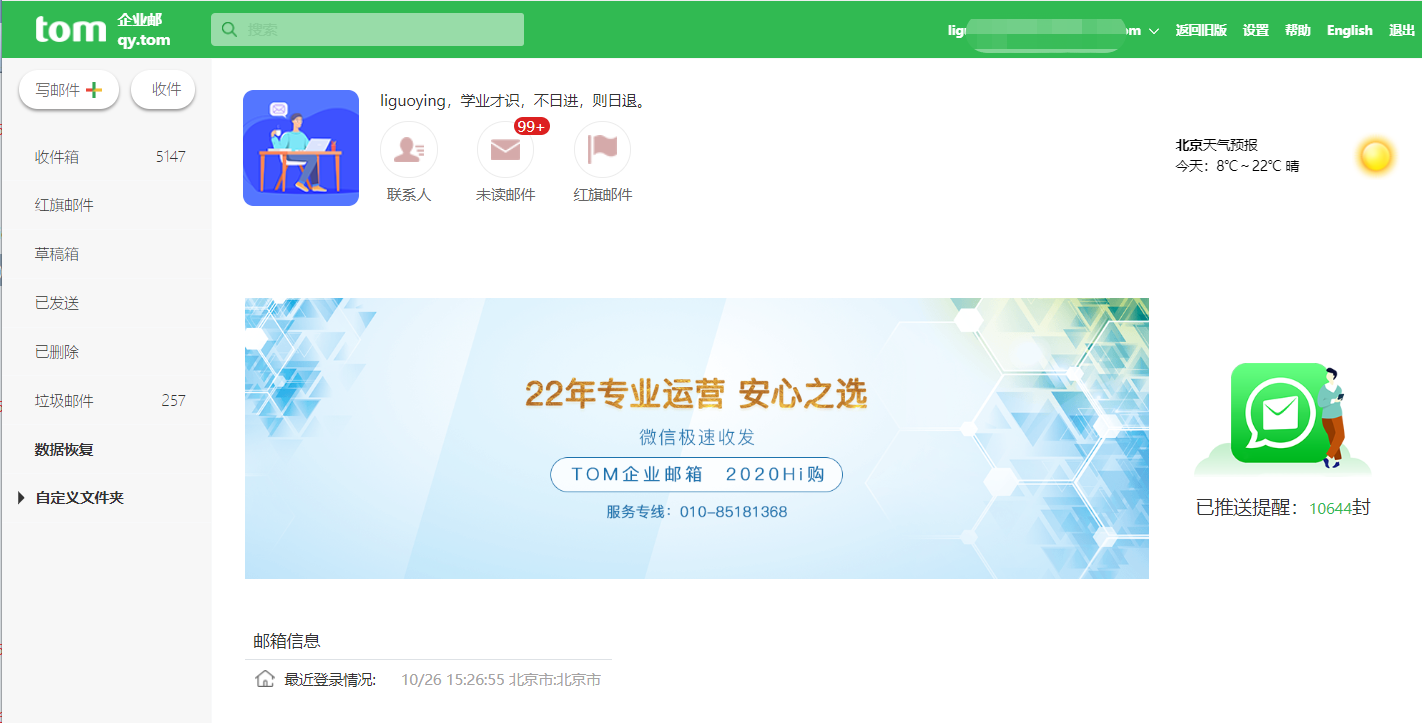Click the sun weather icon
Screen dimensions: 1422x723
point(1377,156)
